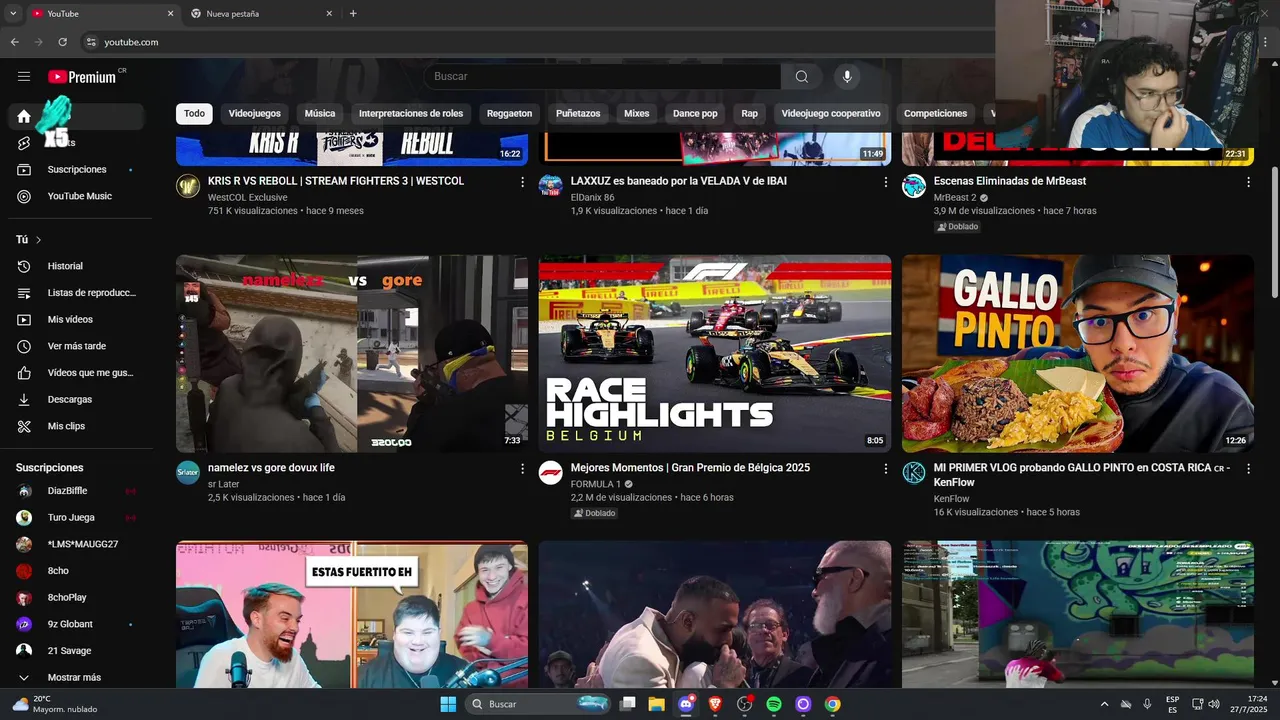Click the YouTube Premium logo

click(x=82, y=77)
